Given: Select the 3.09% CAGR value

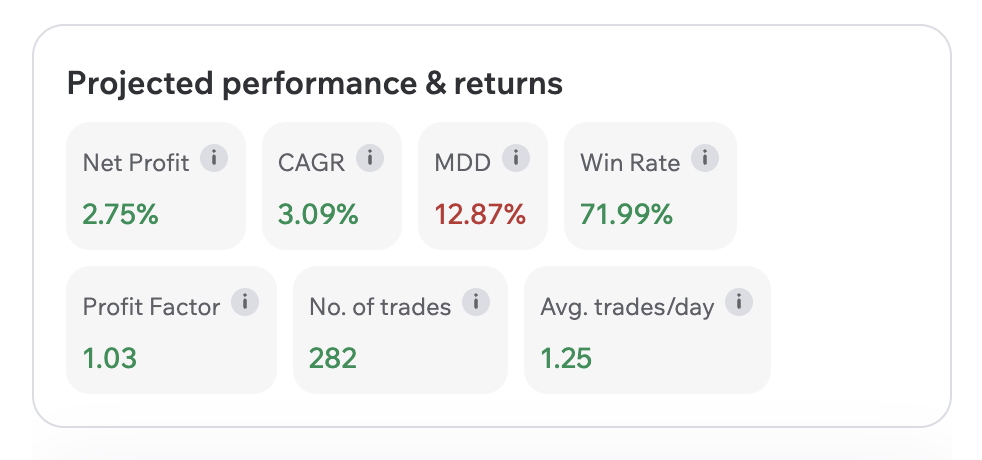Looking at the screenshot, I should [x=317, y=213].
